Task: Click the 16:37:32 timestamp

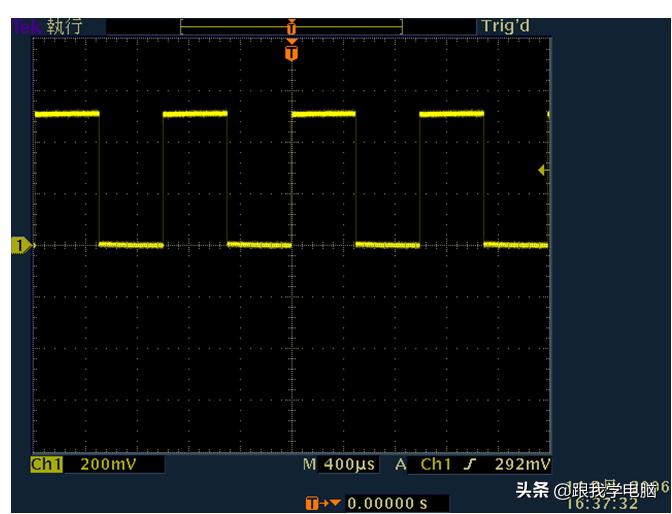Action: [x=602, y=503]
